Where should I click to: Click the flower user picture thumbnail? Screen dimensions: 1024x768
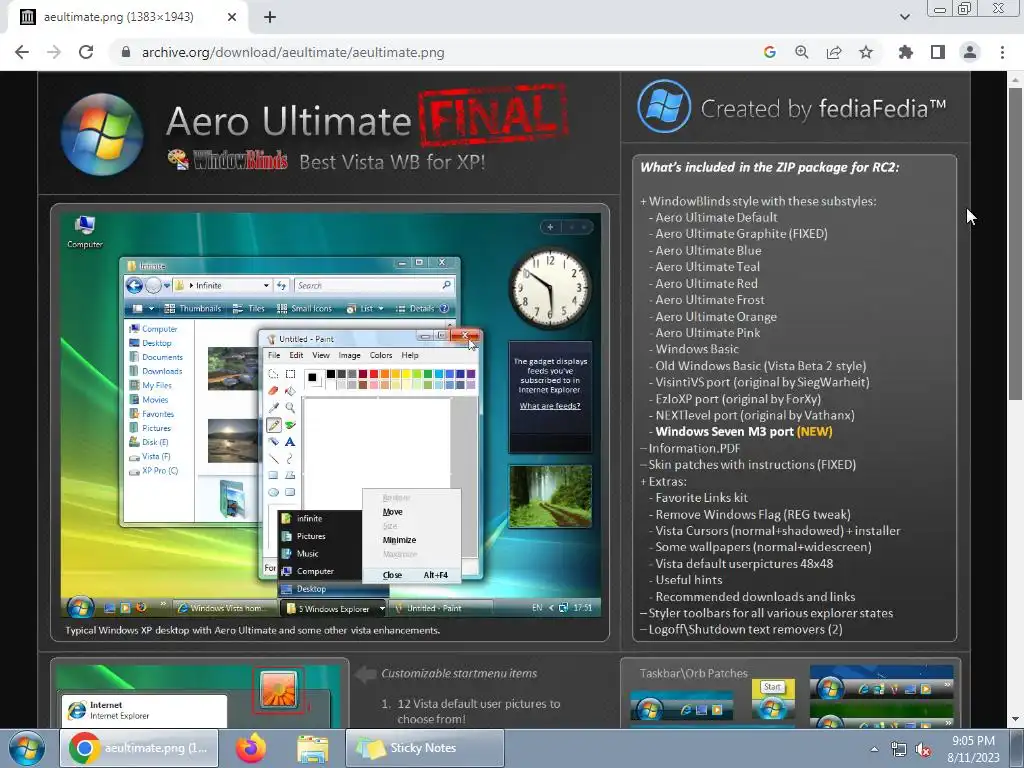(x=279, y=690)
